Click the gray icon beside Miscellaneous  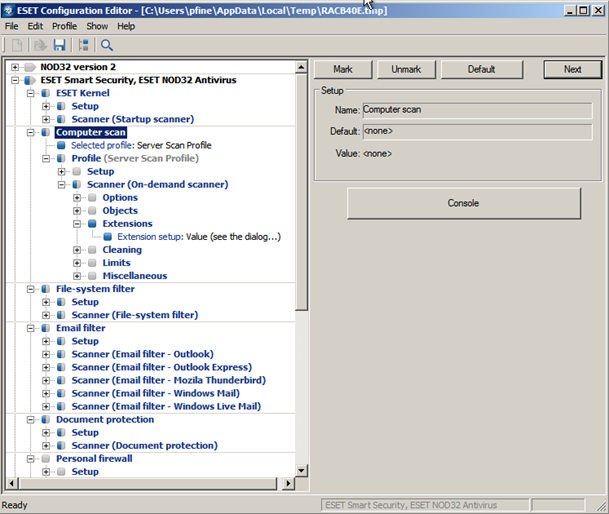click(92, 276)
